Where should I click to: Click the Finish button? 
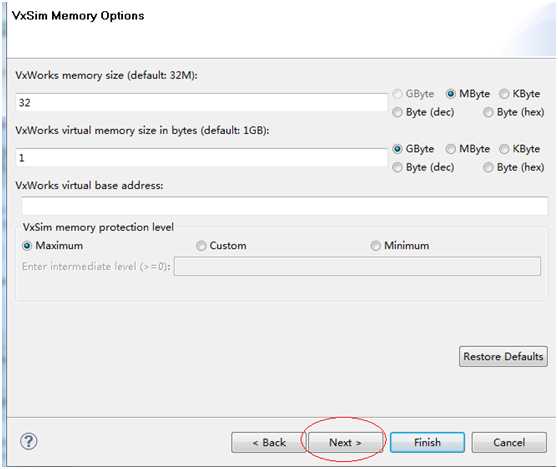(427, 443)
